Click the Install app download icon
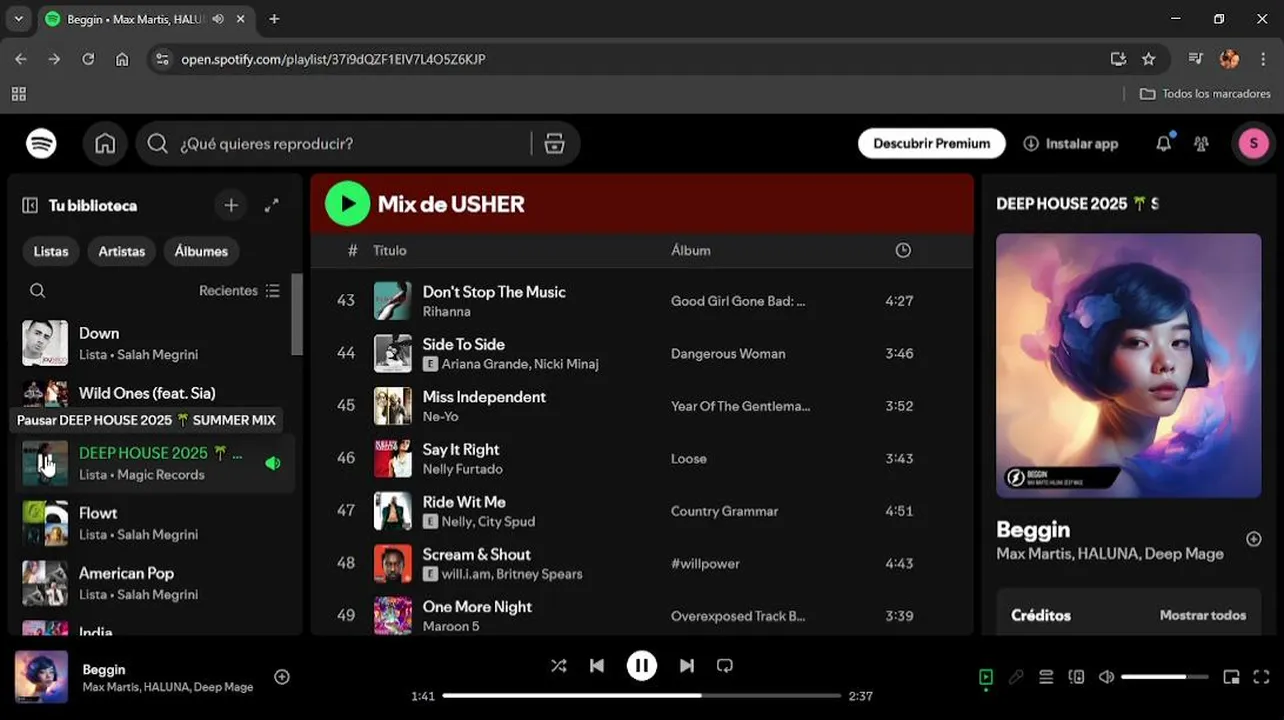Screen dimensions: 1284x720 coord(1031,144)
